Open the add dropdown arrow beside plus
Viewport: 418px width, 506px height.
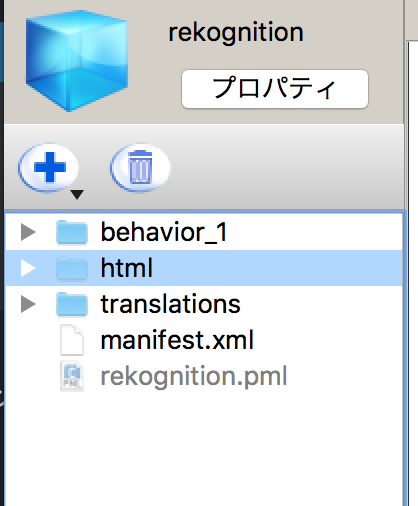pyautogui.click(x=77, y=194)
